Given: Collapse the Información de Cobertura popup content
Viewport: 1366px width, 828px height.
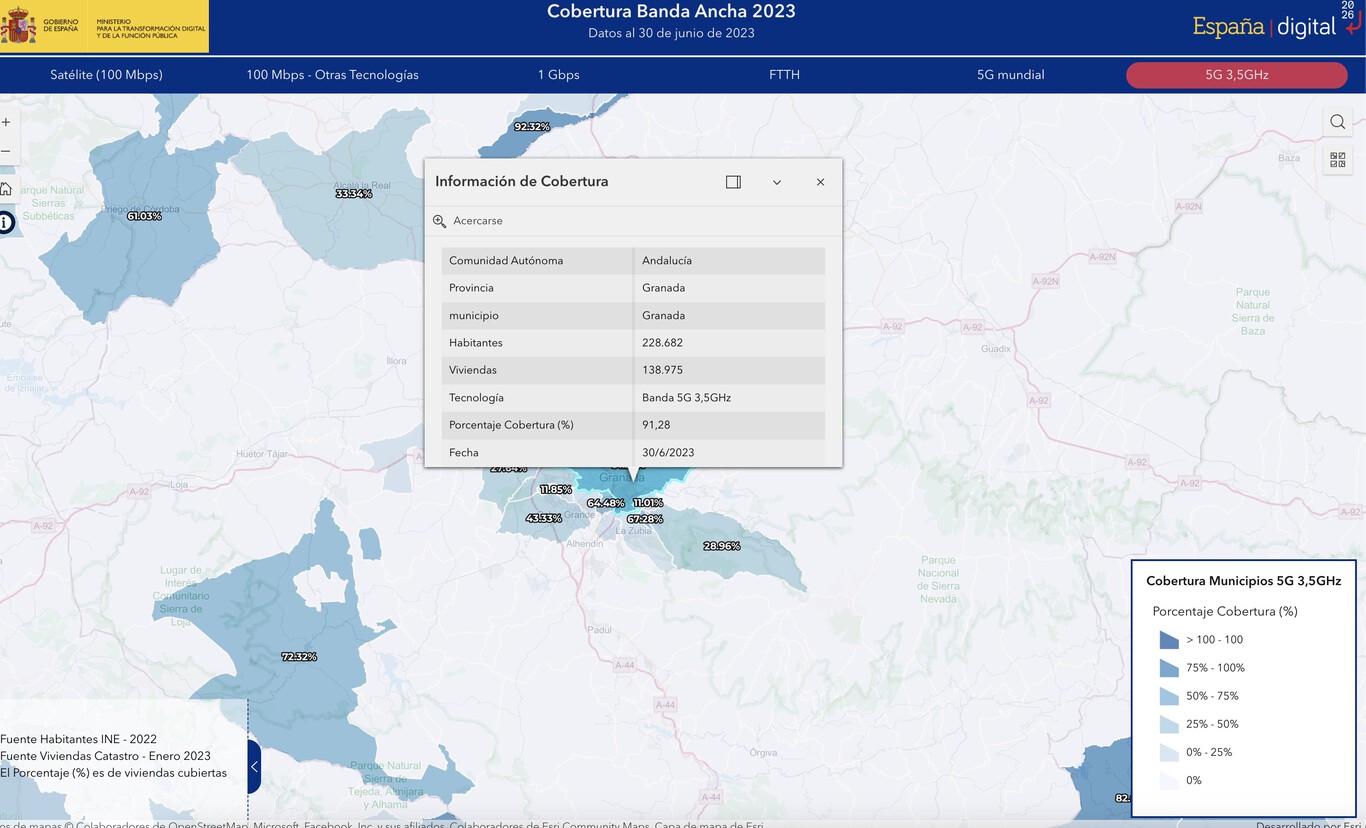Looking at the screenshot, I should [x=777, y=182].
